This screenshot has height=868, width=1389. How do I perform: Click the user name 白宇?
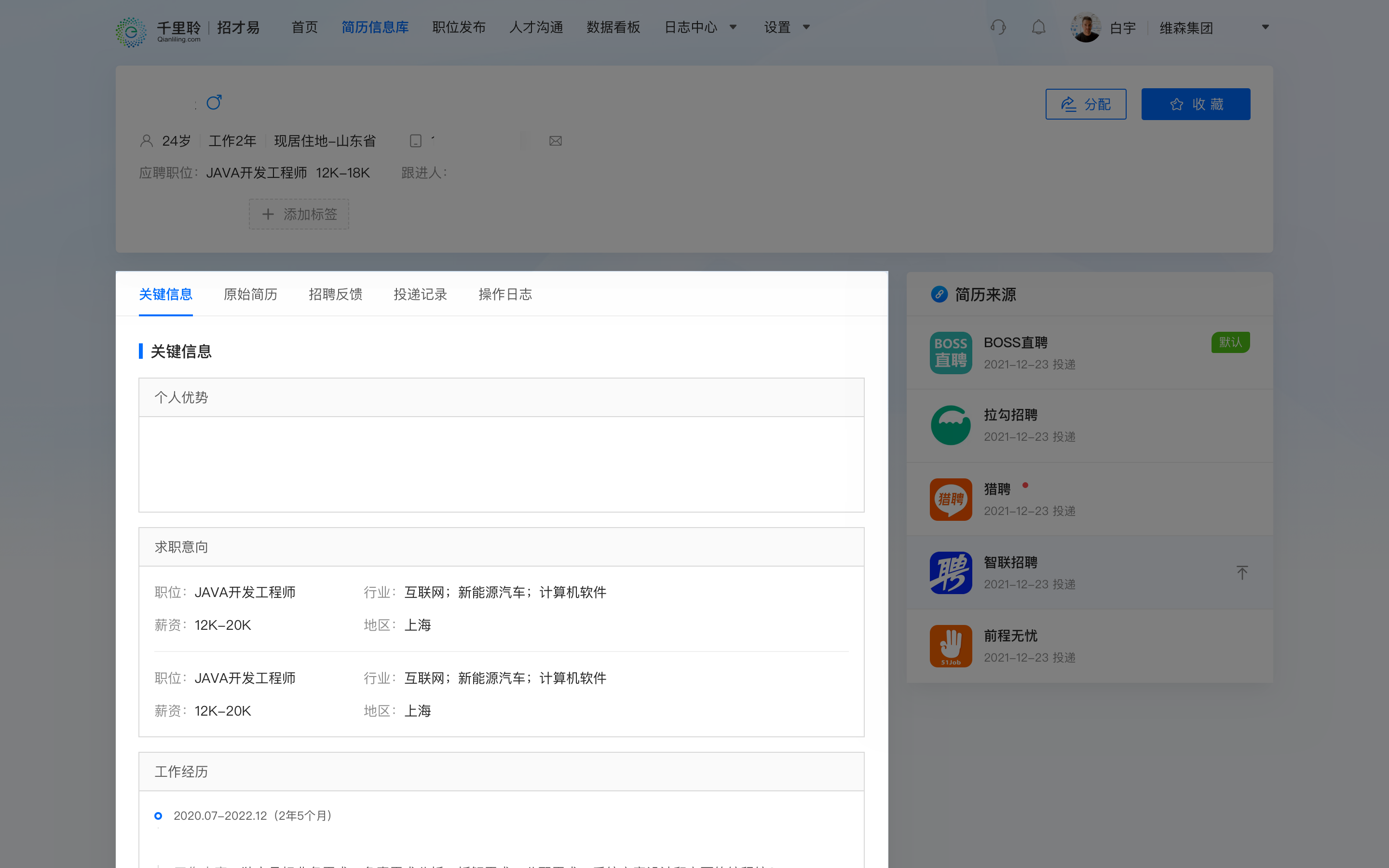(x=1123, y=28)
